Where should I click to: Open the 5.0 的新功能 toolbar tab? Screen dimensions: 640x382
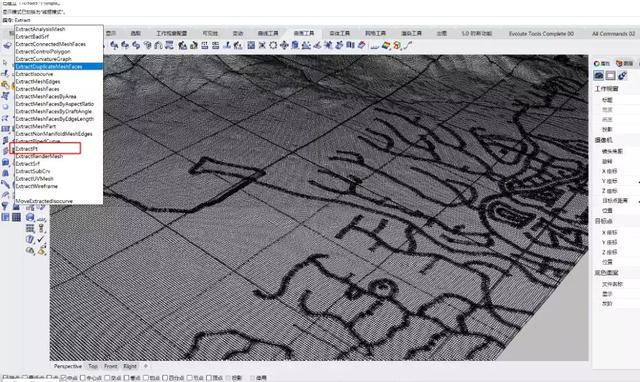[x=476, y=33]
